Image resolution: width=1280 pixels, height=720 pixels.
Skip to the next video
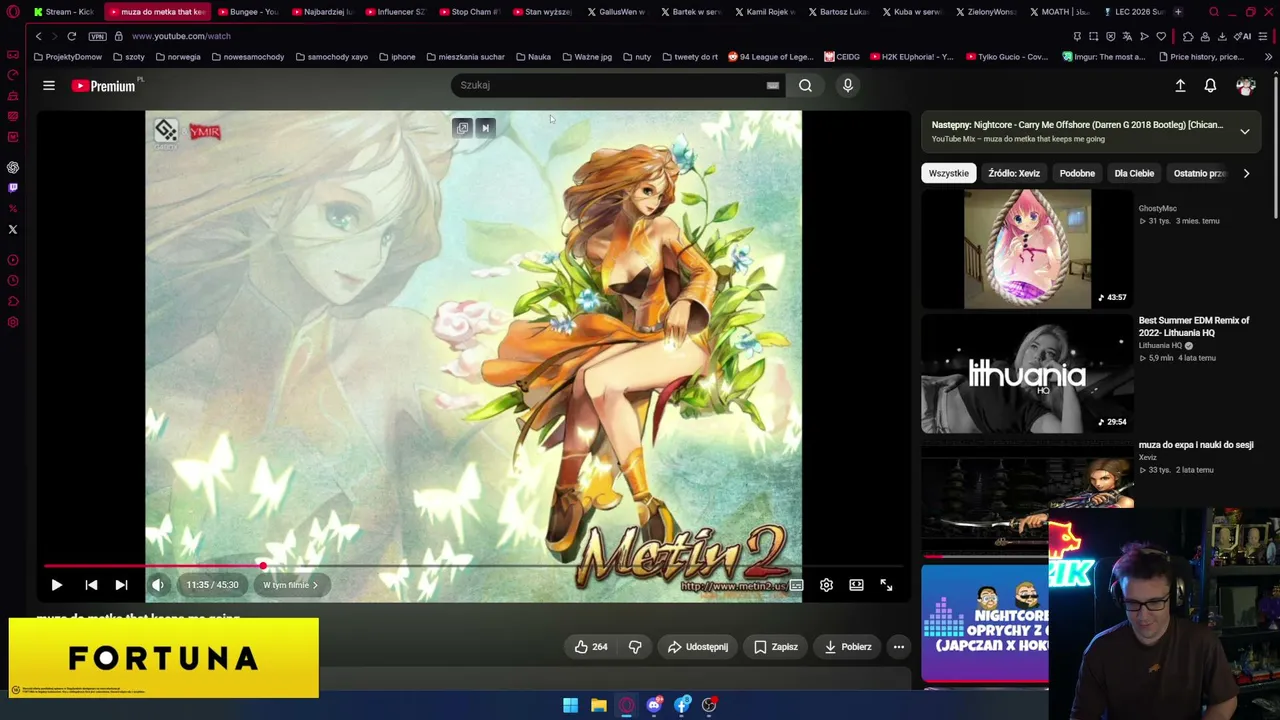click(x=121, y=585)
